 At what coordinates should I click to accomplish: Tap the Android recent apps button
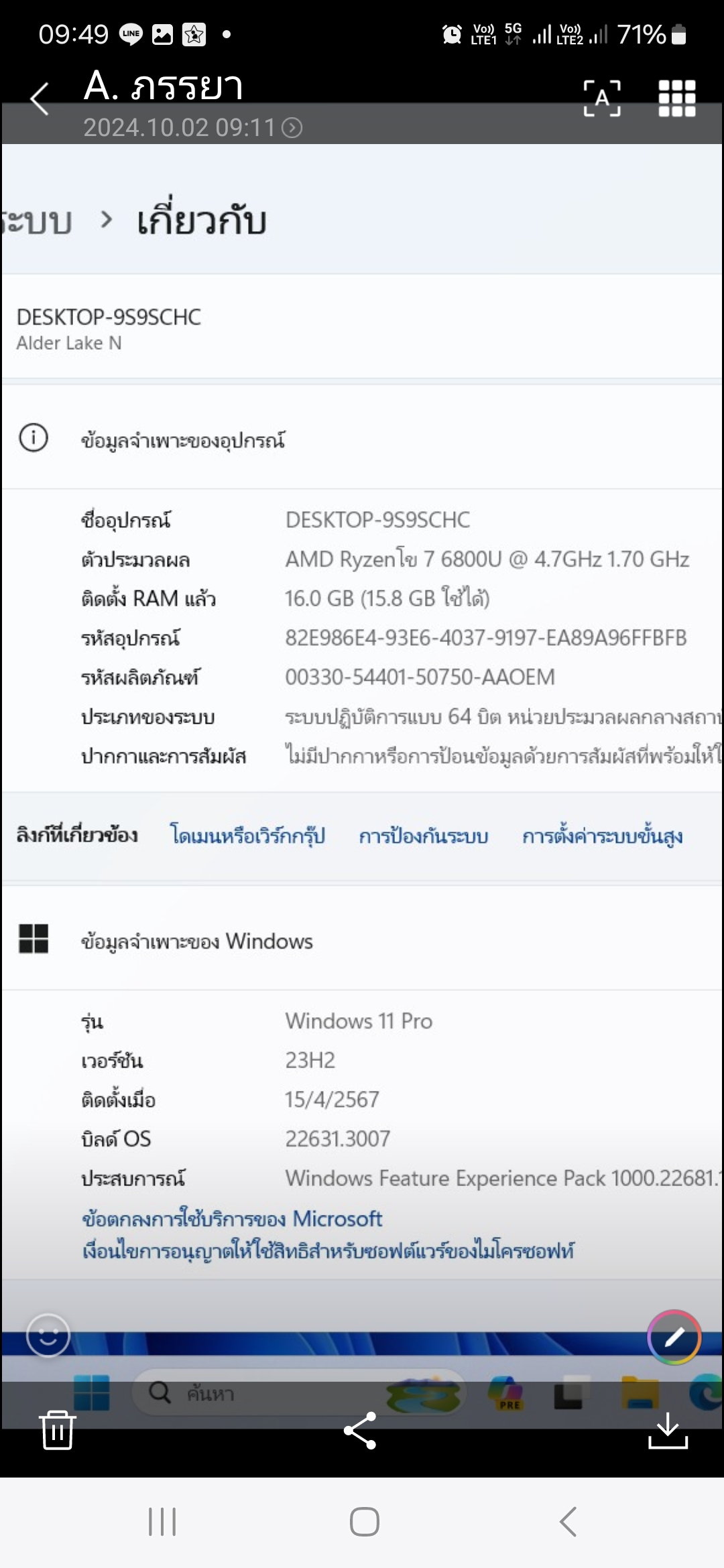tap(162, 1521)
